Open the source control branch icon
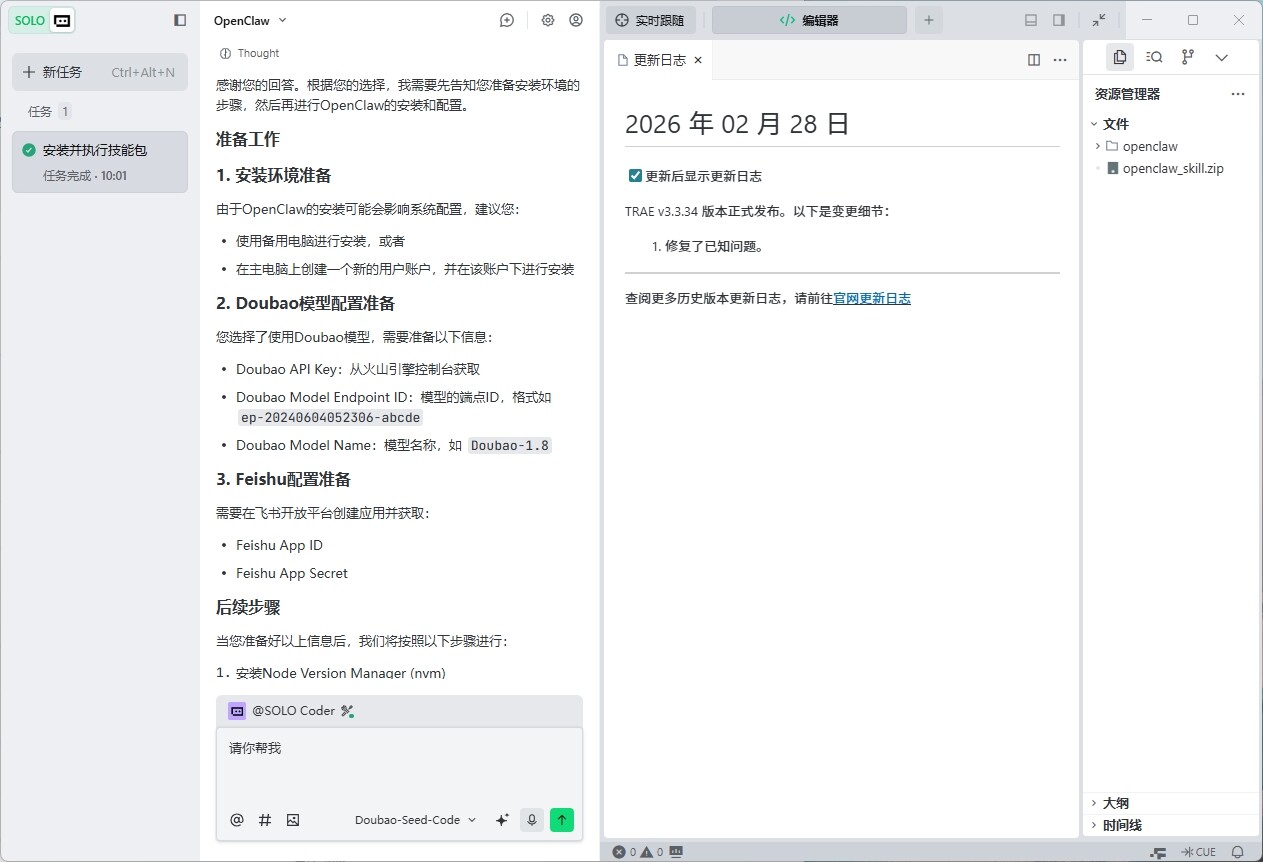Screen dimensions: 1263x862 click(1188, 57)
